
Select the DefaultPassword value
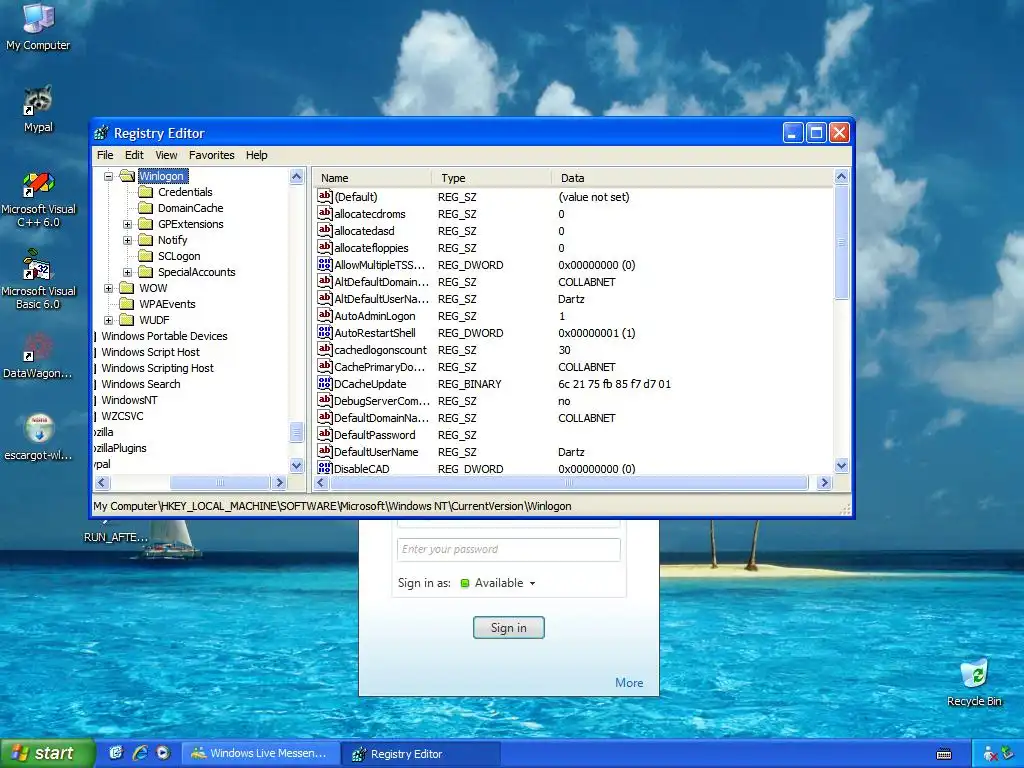[x=374, y=435]
